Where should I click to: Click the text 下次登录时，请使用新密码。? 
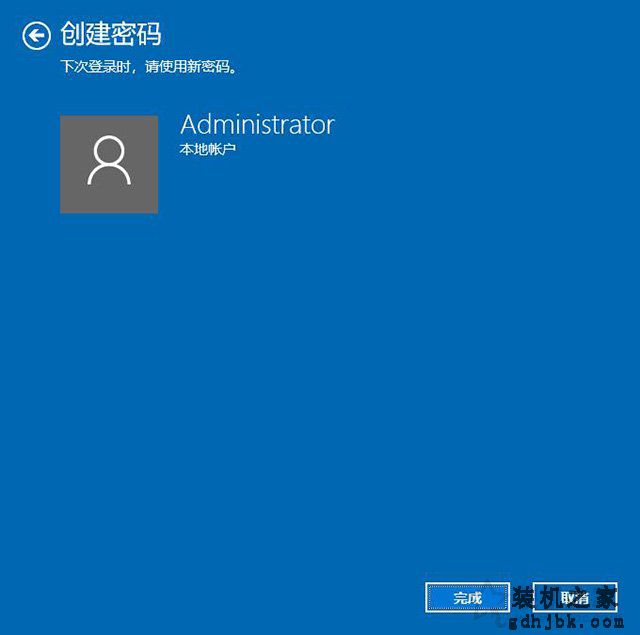tap(149, 67)
